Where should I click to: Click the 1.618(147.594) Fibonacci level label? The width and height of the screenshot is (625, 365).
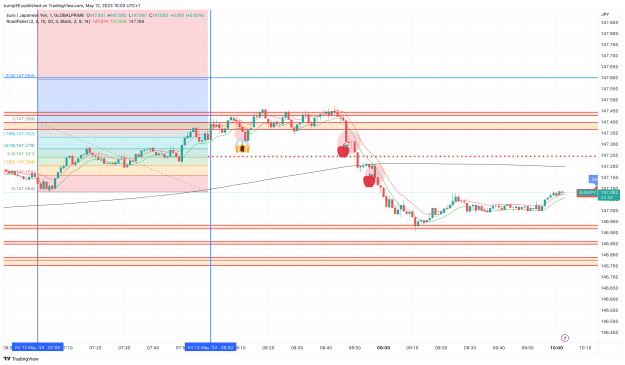[x=19, y=76]
